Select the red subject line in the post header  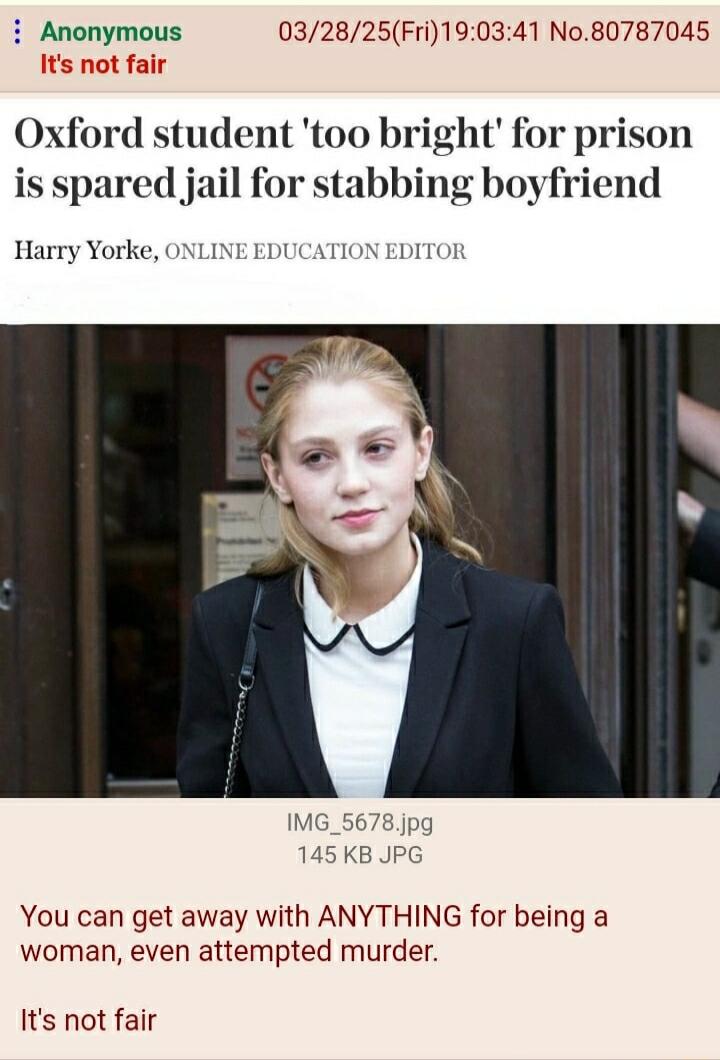[103, 65]
